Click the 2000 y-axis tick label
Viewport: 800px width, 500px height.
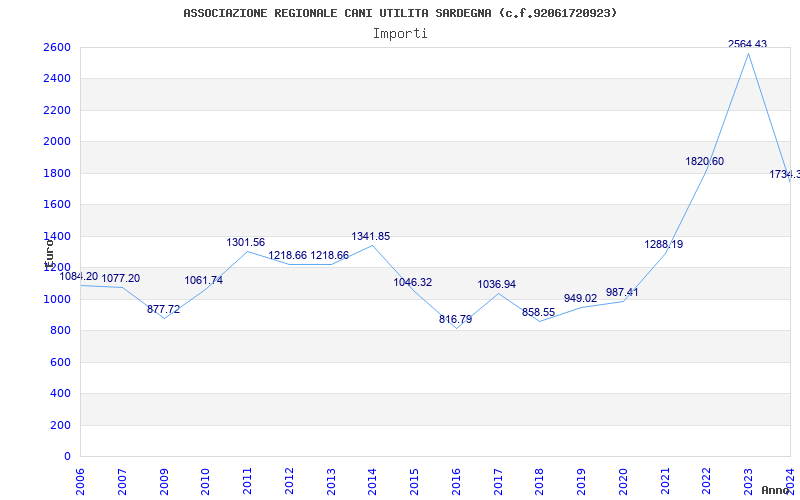(x=57, y=142)
